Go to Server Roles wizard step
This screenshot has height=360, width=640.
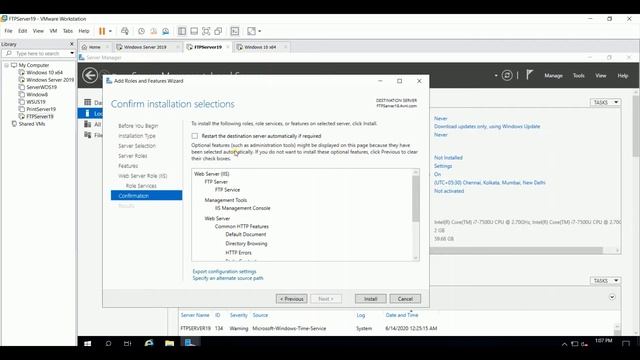coord(133,156)
